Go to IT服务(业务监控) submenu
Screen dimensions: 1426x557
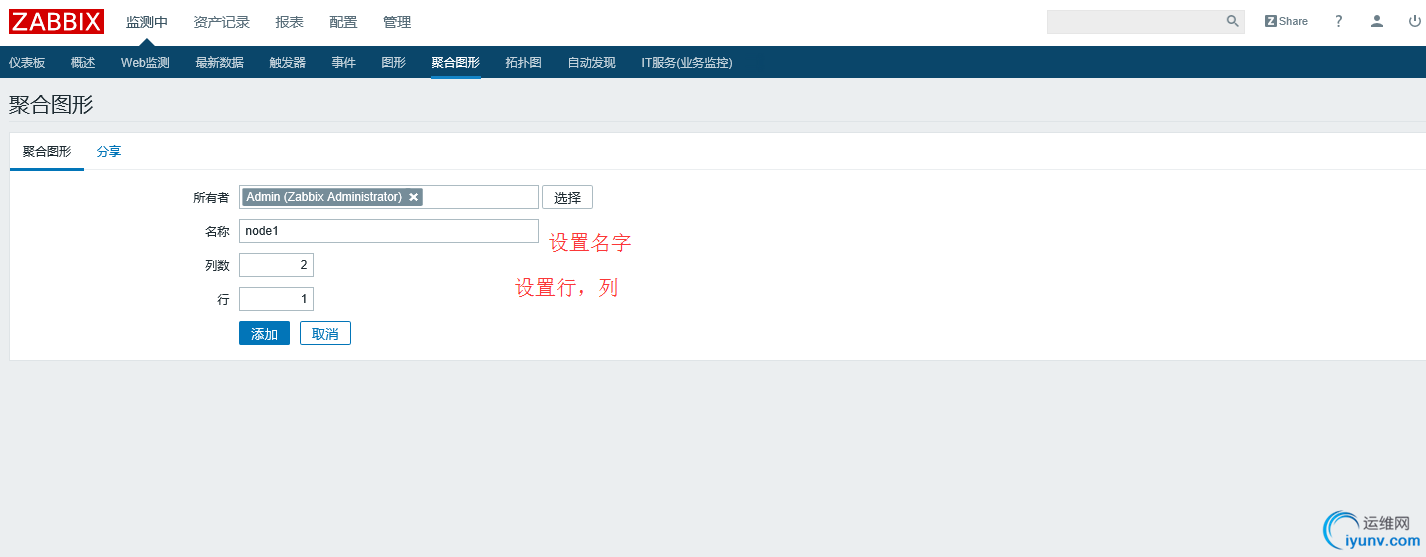(687, 62)
